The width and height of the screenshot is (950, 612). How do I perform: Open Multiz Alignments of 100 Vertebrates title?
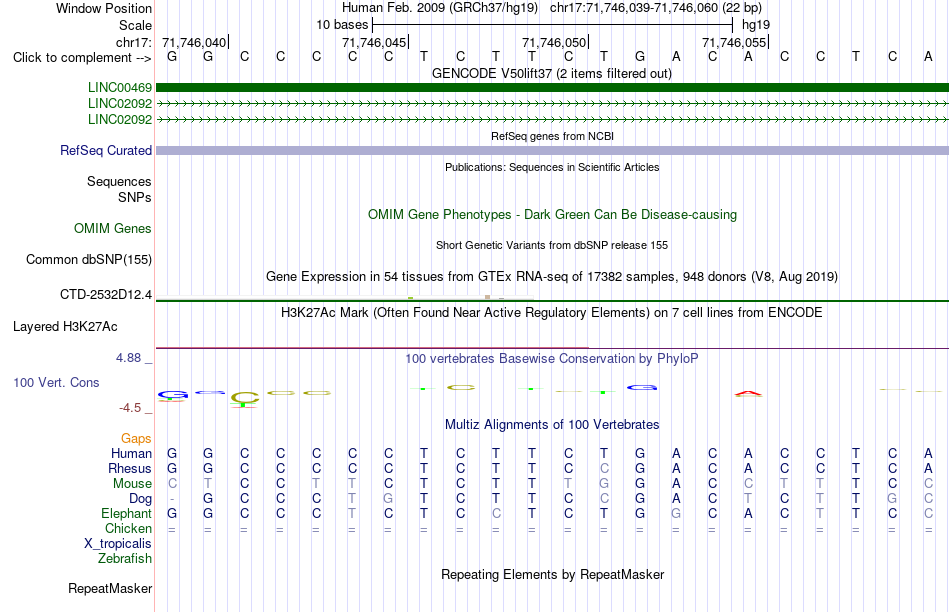552,425
